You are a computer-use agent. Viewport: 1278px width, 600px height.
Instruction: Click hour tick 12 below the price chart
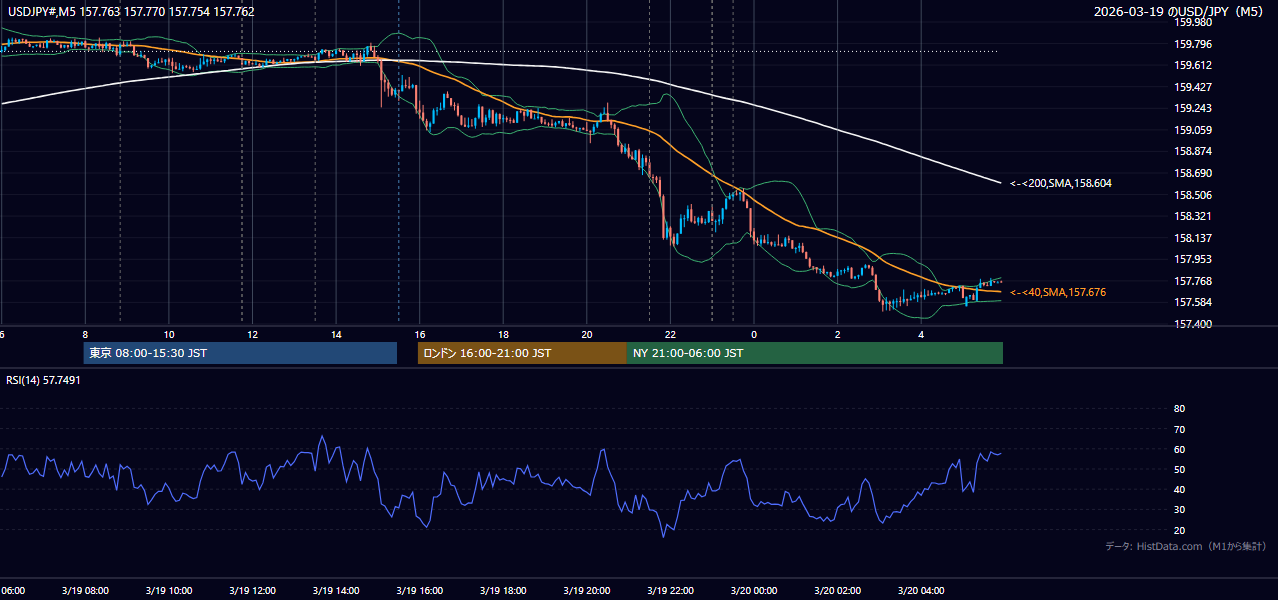[252, 335]
